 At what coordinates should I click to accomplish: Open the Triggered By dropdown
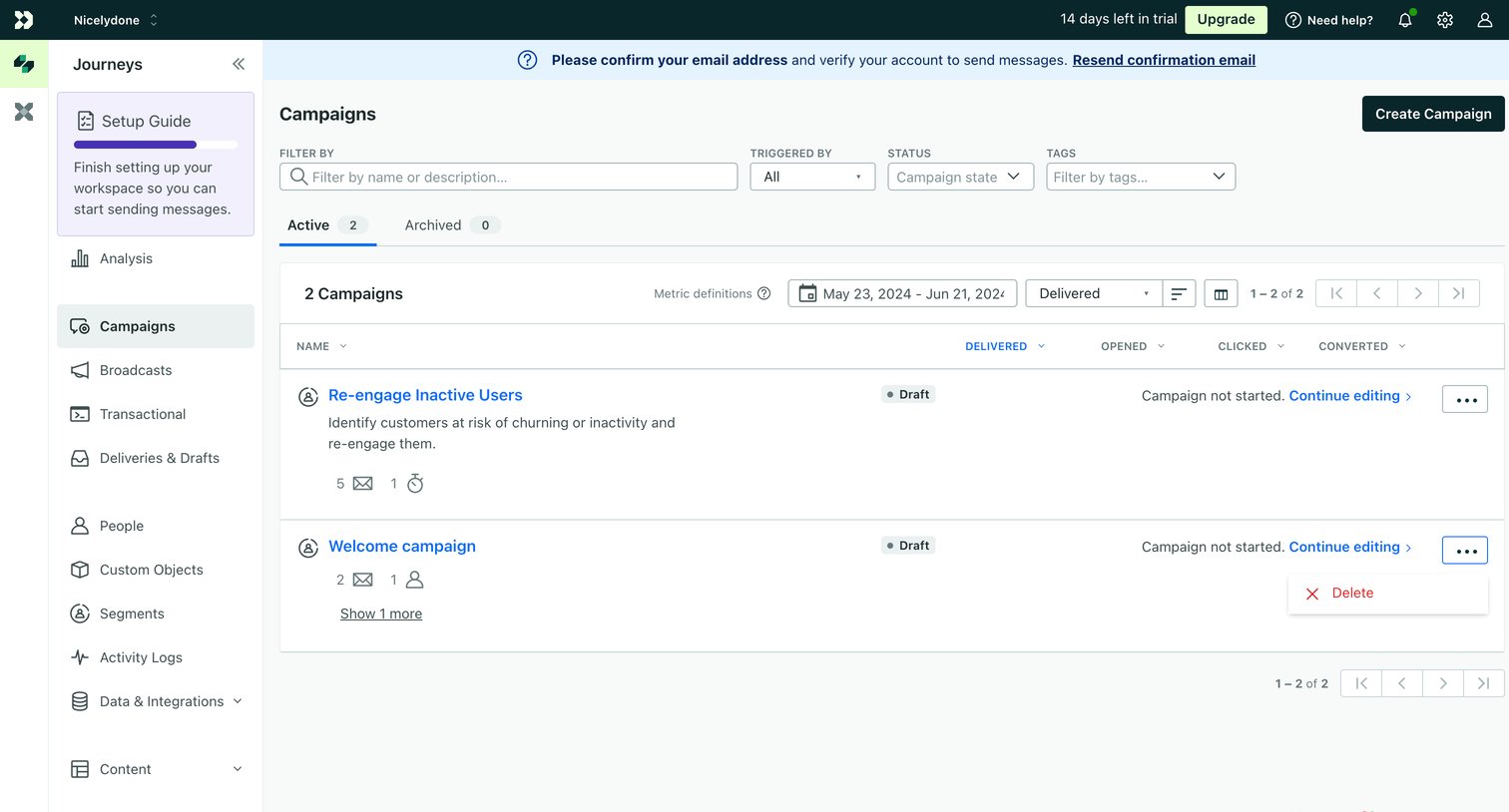point(812,177)
